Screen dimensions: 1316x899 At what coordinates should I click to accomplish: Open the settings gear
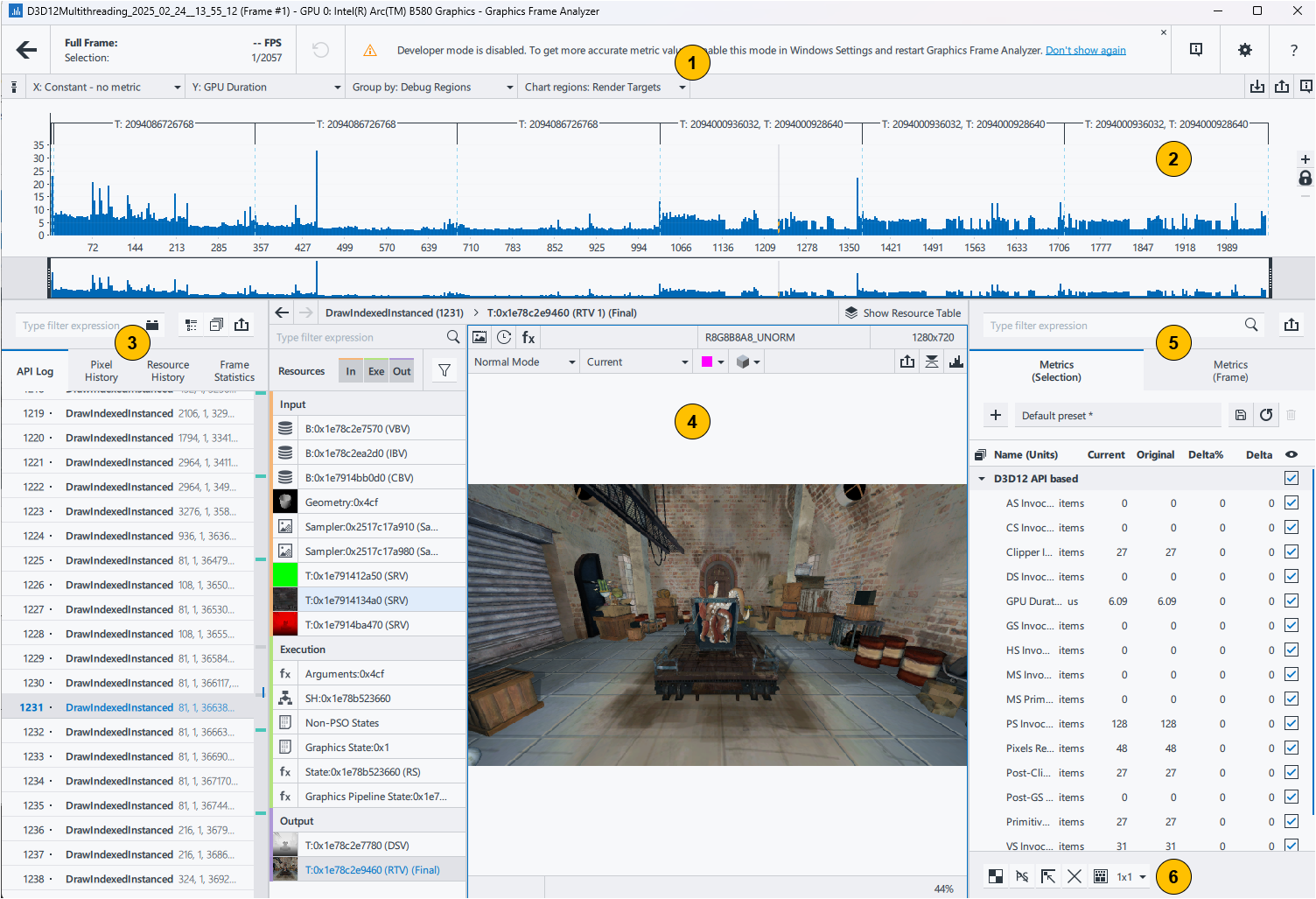point(1244,50)
